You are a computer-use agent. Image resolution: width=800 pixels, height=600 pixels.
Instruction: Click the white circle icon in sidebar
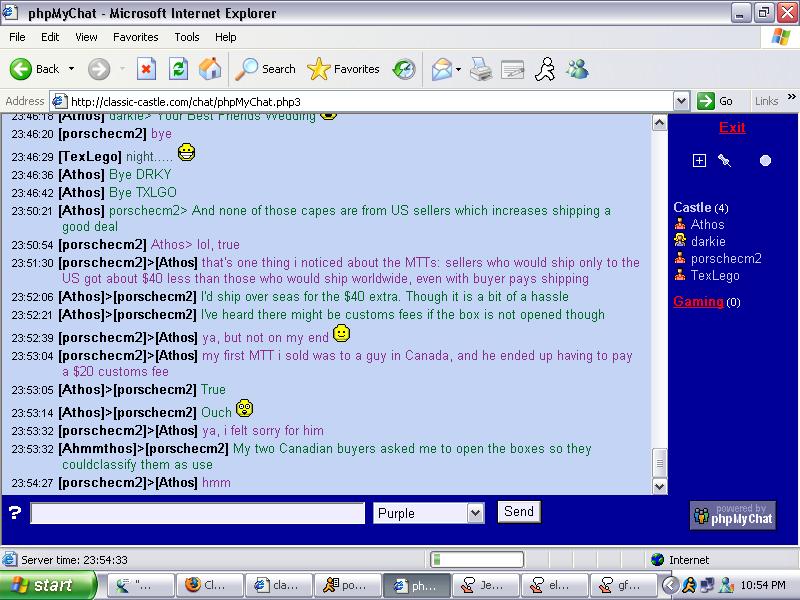(765, 161)
